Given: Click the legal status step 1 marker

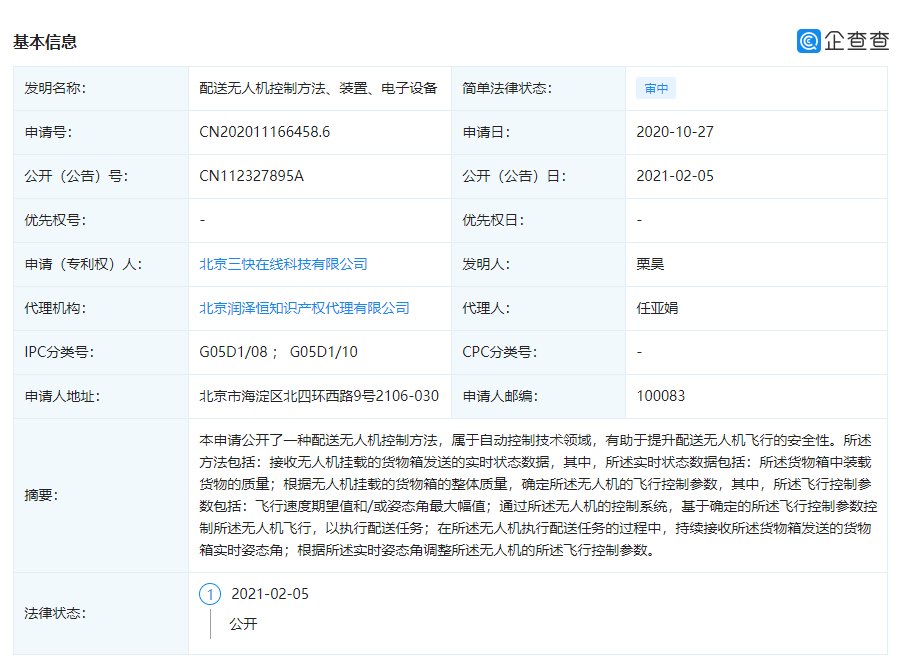Looking at the screenshot, I should [x=210, y=594].
